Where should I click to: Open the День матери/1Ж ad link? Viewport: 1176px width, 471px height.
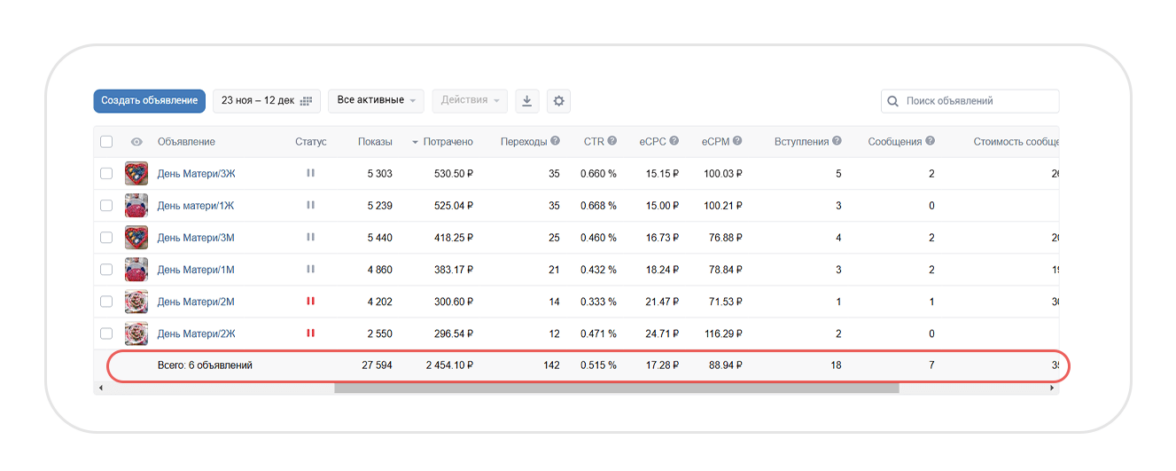196,206
